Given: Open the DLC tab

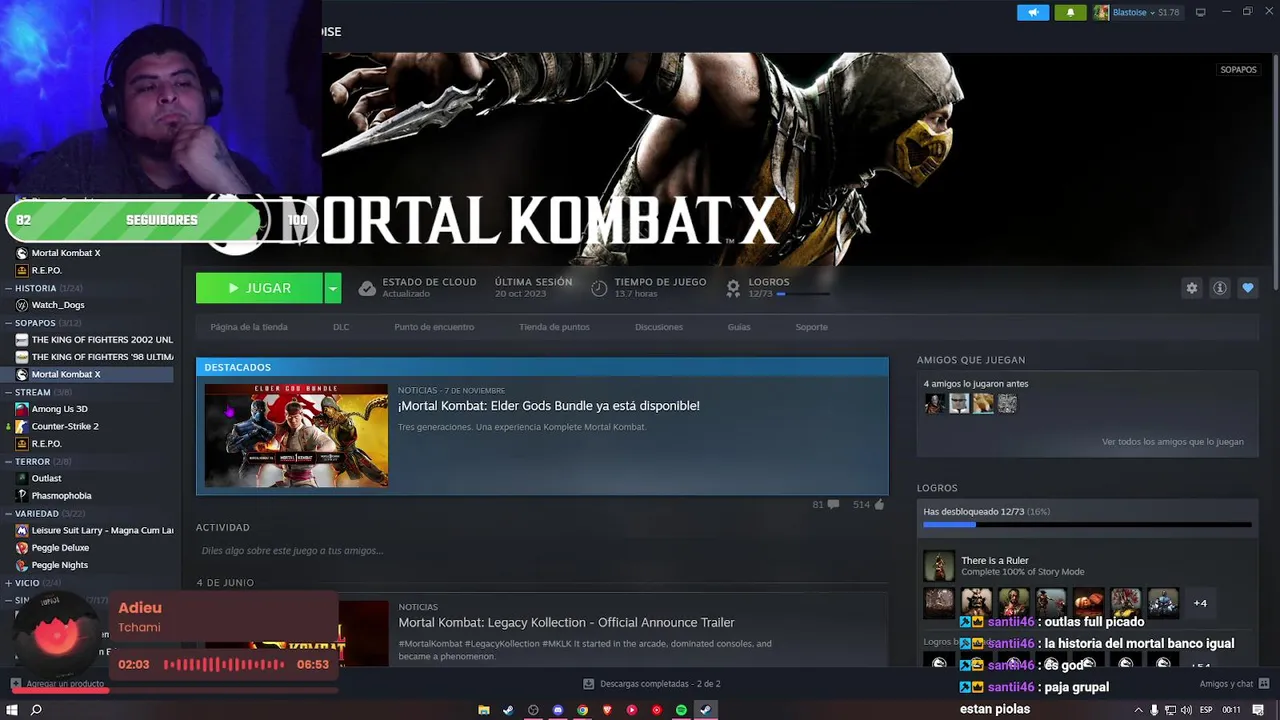Looking at the screenshot, I should coord(341,327).
